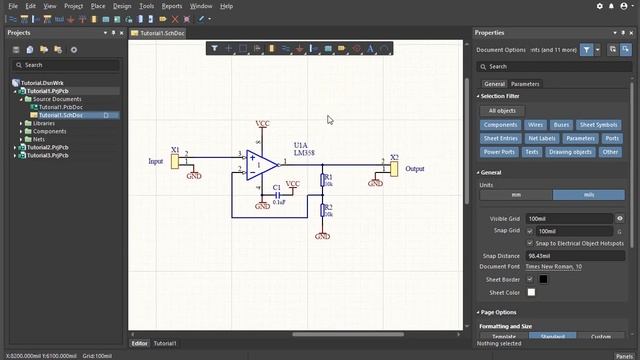
Task: Open the Times New Roman, 10 font link
Action: [x=553, y=267]
